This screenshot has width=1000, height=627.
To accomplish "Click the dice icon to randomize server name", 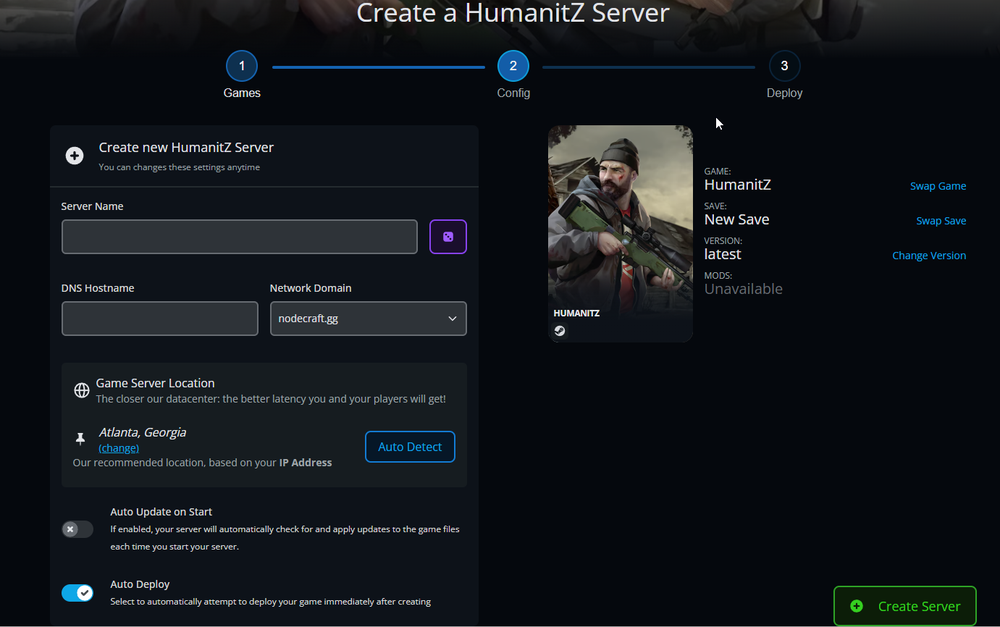I will tap(448, 236).
